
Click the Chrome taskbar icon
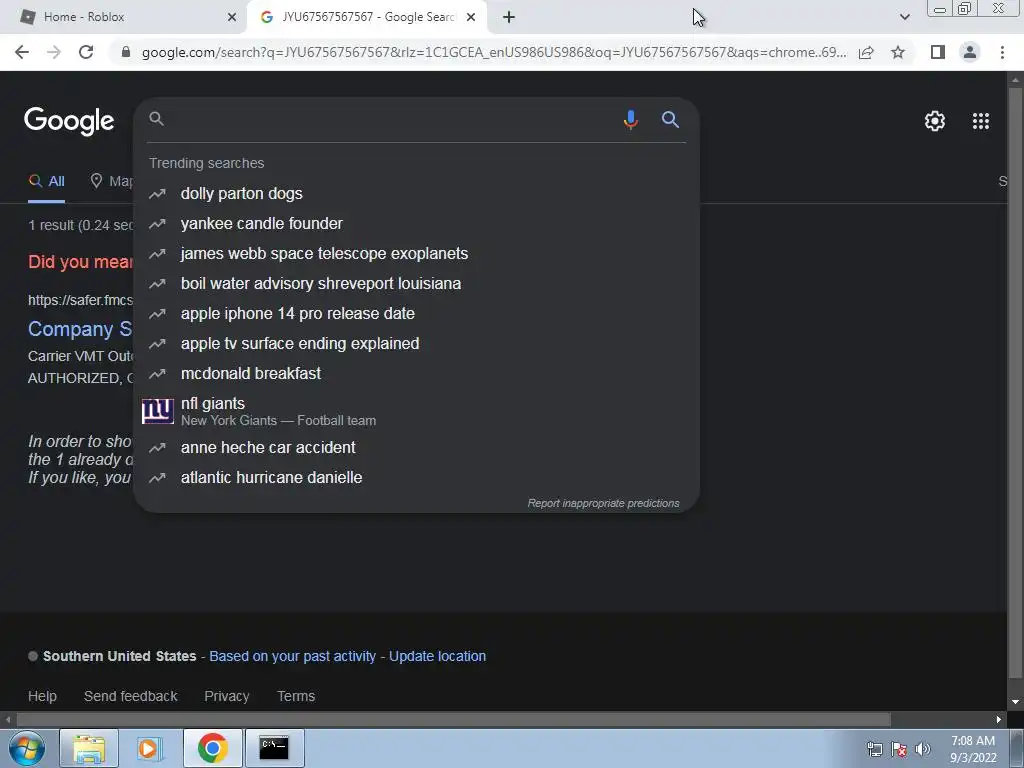(x=213, y=748)
